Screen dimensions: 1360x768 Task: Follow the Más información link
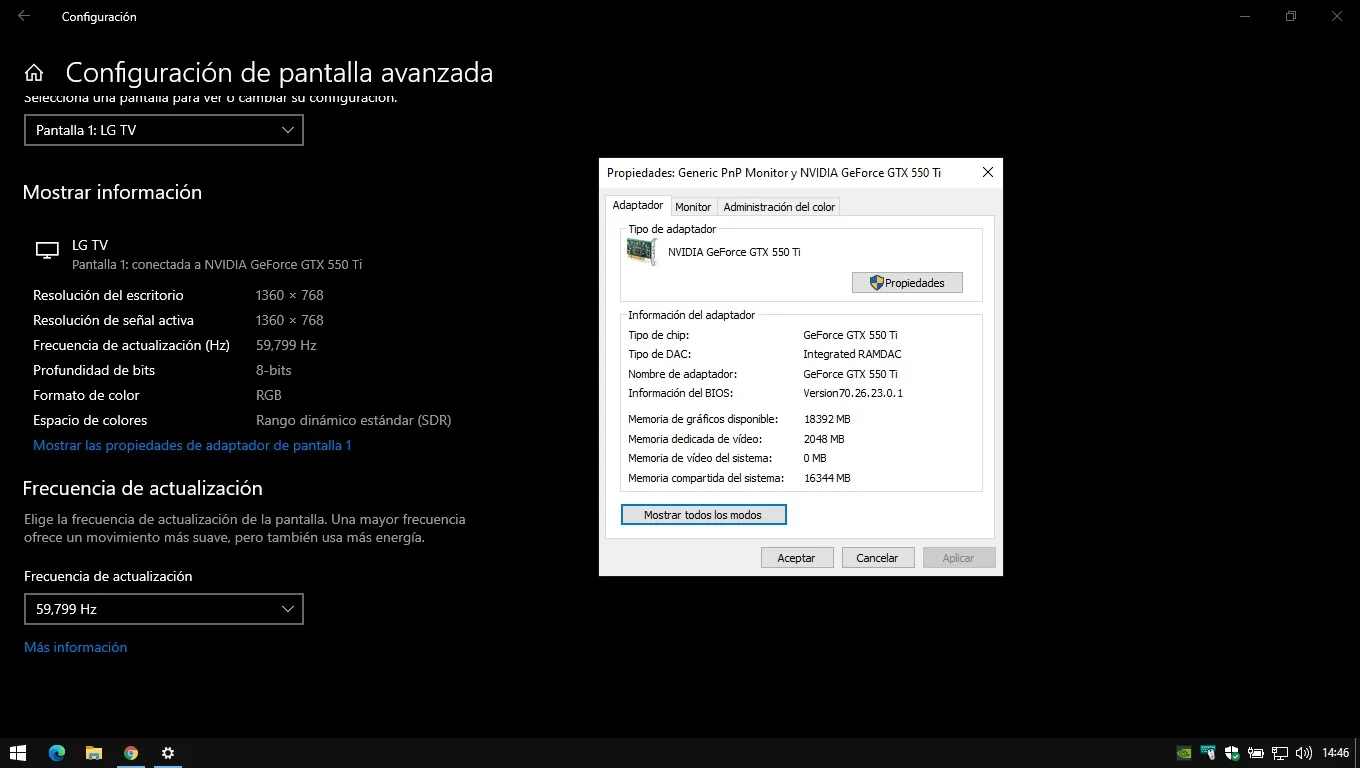(x=76, y=648)
